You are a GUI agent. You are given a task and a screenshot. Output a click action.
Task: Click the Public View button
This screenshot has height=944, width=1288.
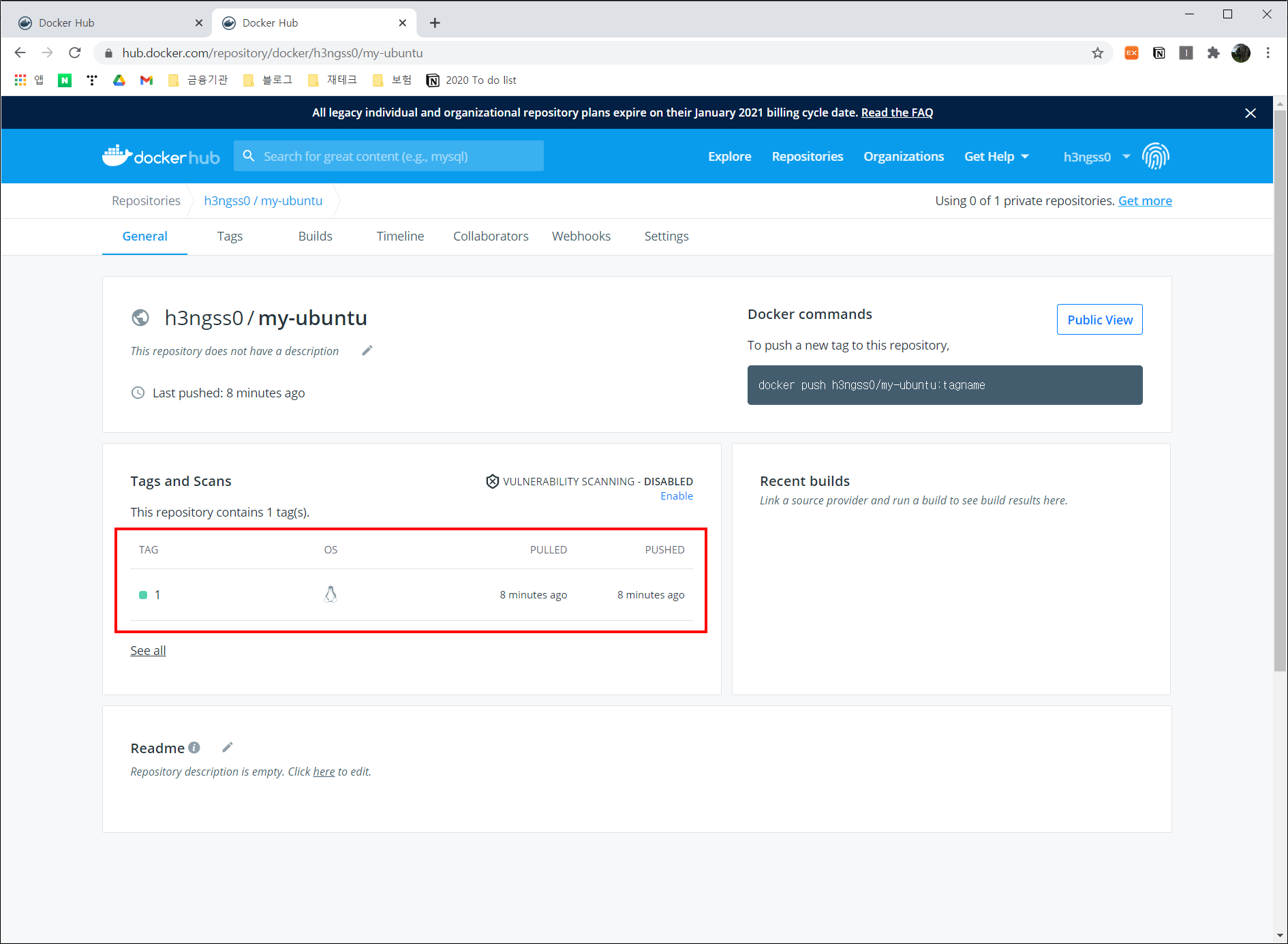1100,320
